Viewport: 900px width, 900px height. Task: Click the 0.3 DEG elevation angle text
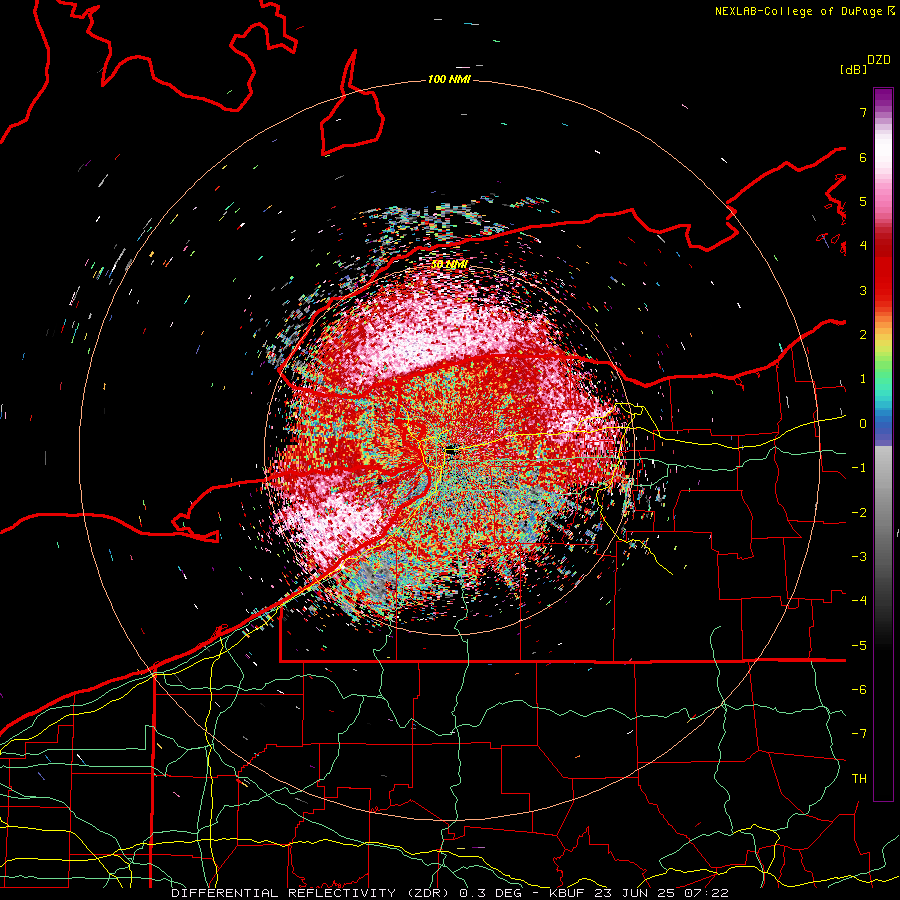pos(491,893)
